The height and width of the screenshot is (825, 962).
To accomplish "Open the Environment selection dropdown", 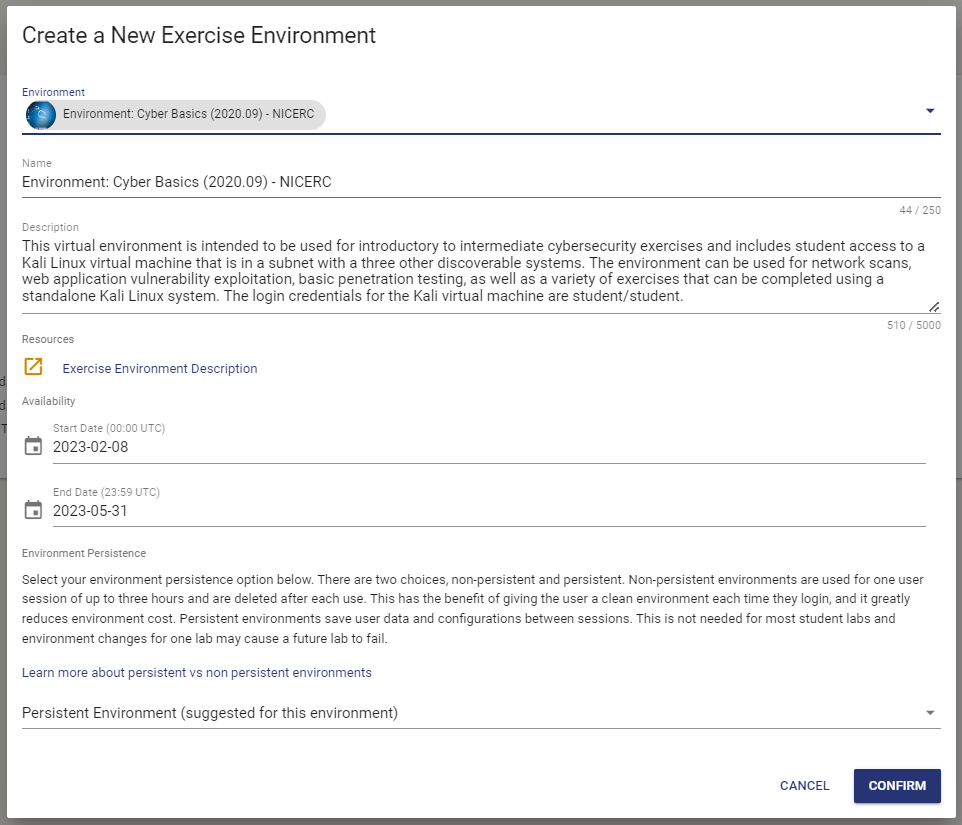I will point(929,111).
